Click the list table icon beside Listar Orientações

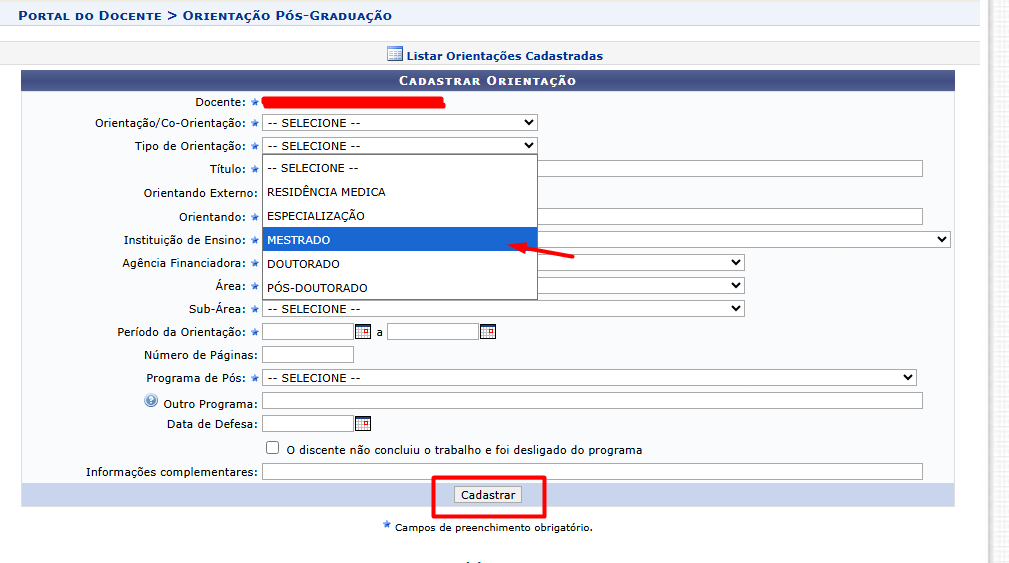(x=394, y=54)
